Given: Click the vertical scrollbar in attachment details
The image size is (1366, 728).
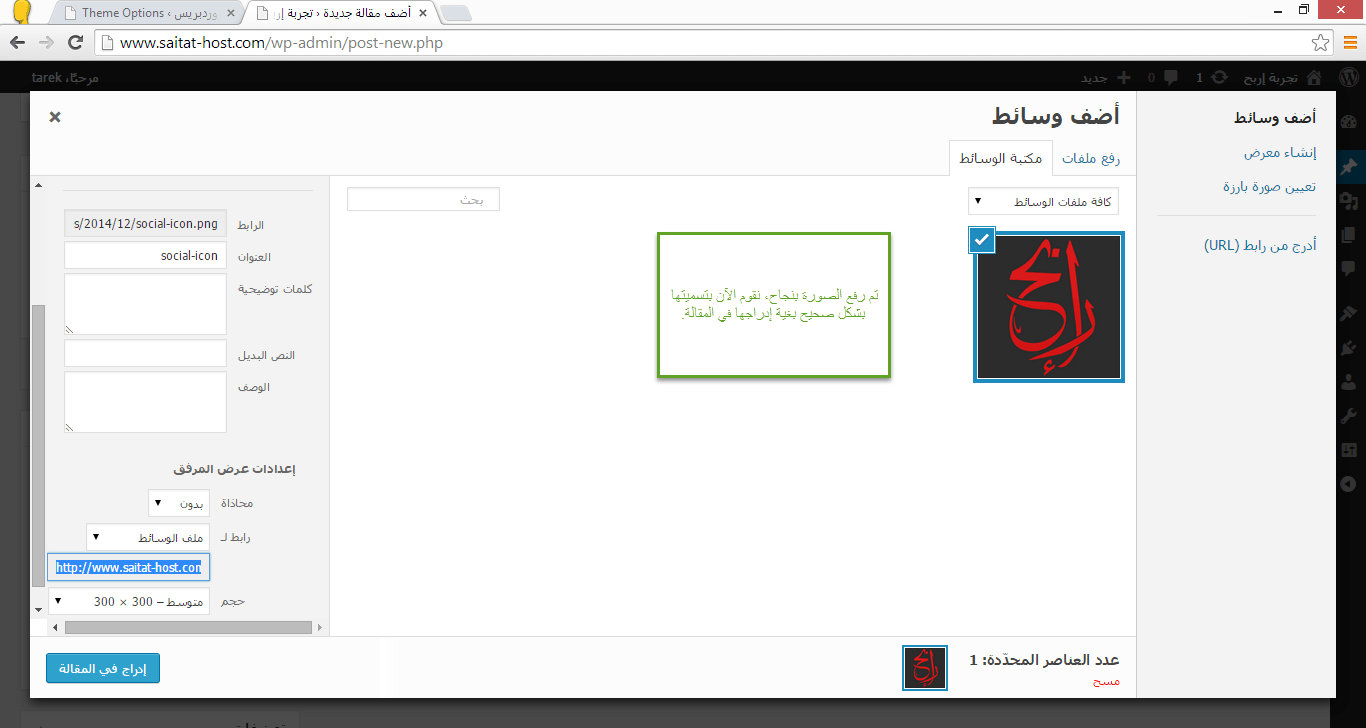Looking at the screenshot, I should pyautogui.click(x=39, y=444).
